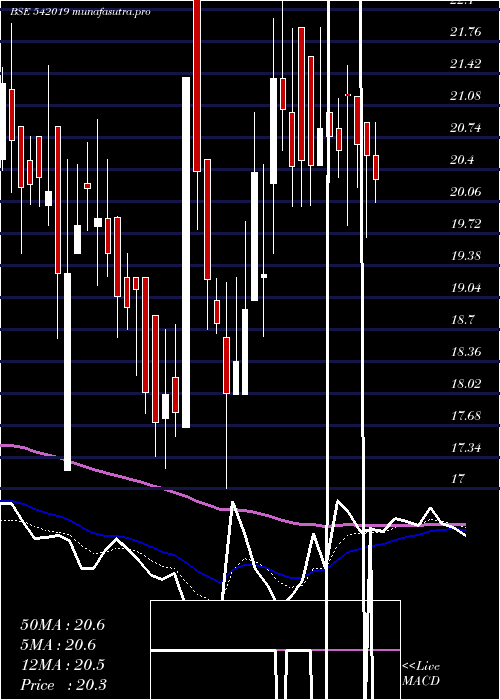The image size is (500, 700).
Task: Select the 17.34 price axis label
Action: click(466, 448)
